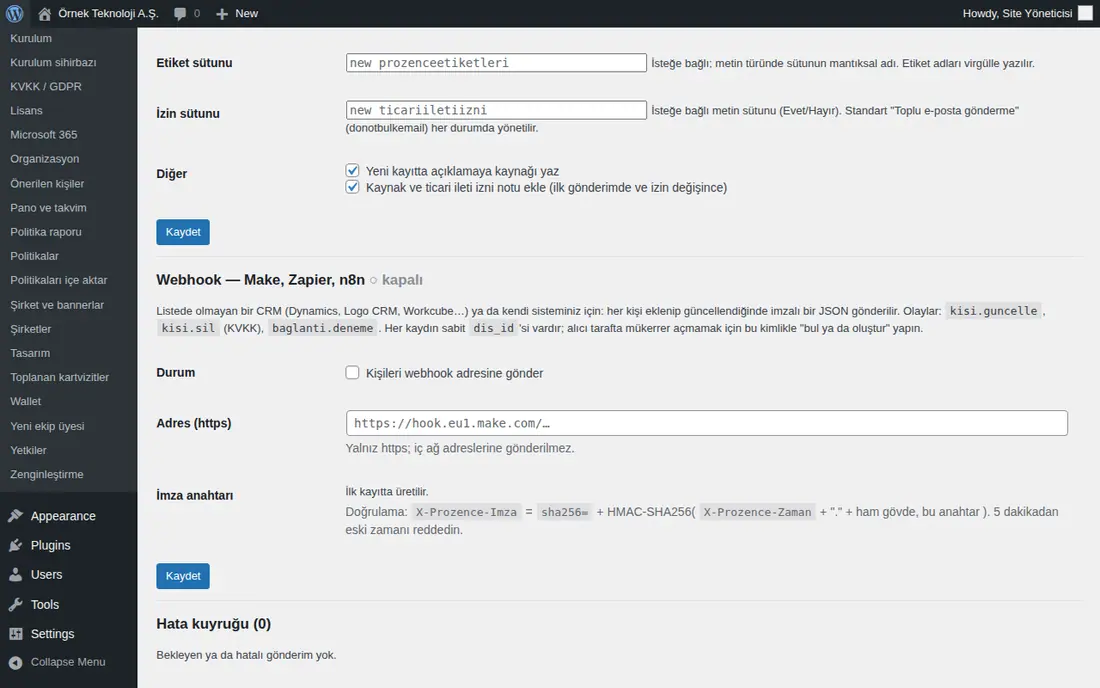The width and height of the screenshot is (1100, 688).
Task: Focus the Etiket sütunu input field
Action: point(496,62)
